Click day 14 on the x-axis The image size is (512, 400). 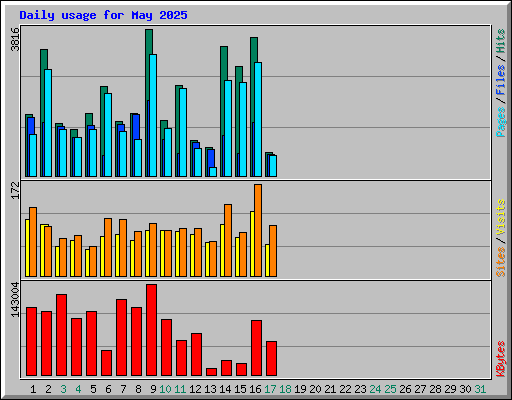point(225,389)
